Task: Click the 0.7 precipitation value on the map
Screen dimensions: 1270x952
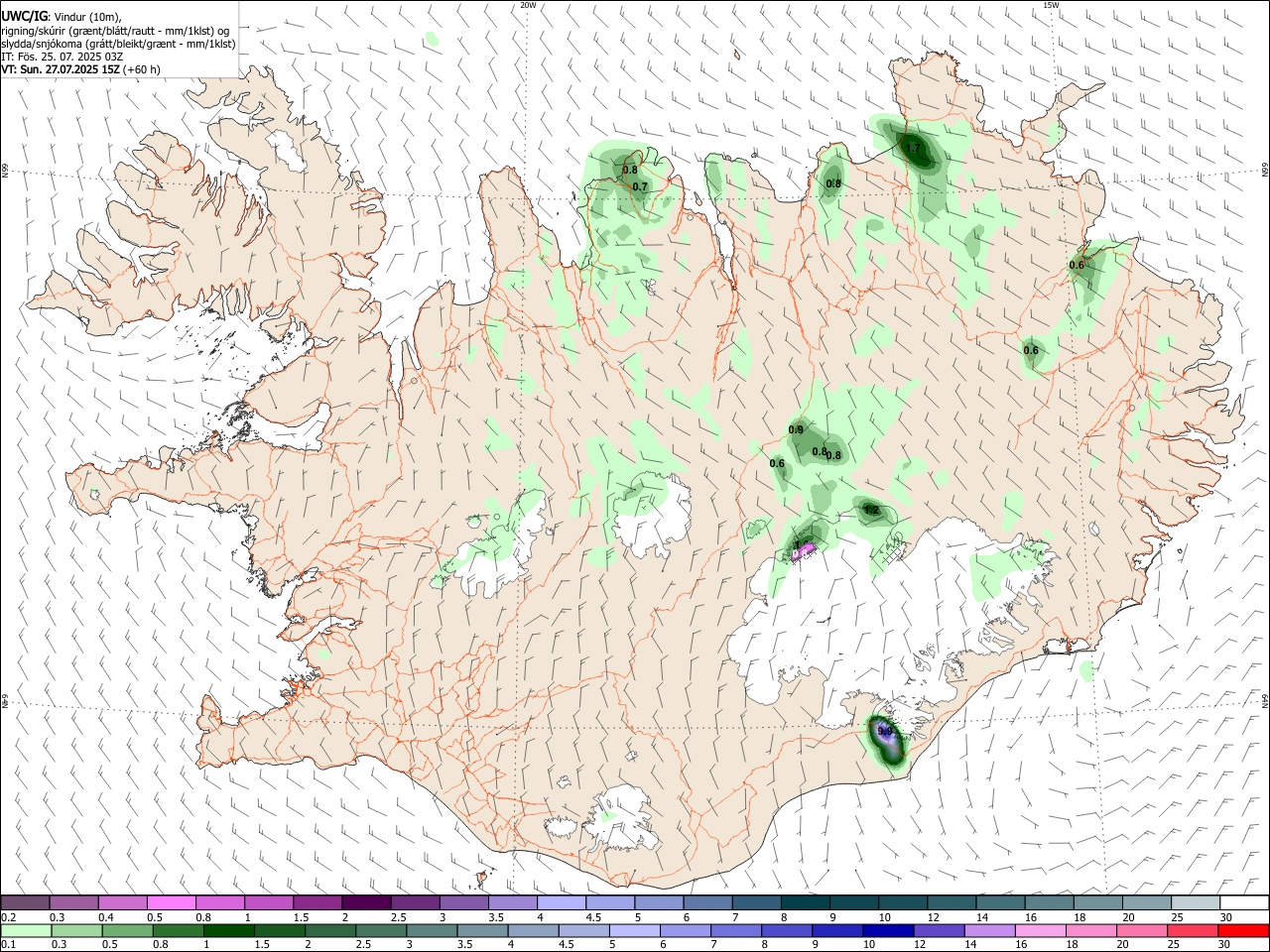Action: tap(640, 186)
